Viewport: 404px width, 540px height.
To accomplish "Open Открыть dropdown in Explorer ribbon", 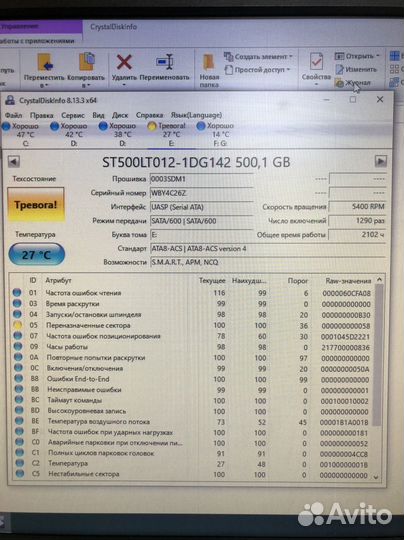I will (x=358, y=55).
